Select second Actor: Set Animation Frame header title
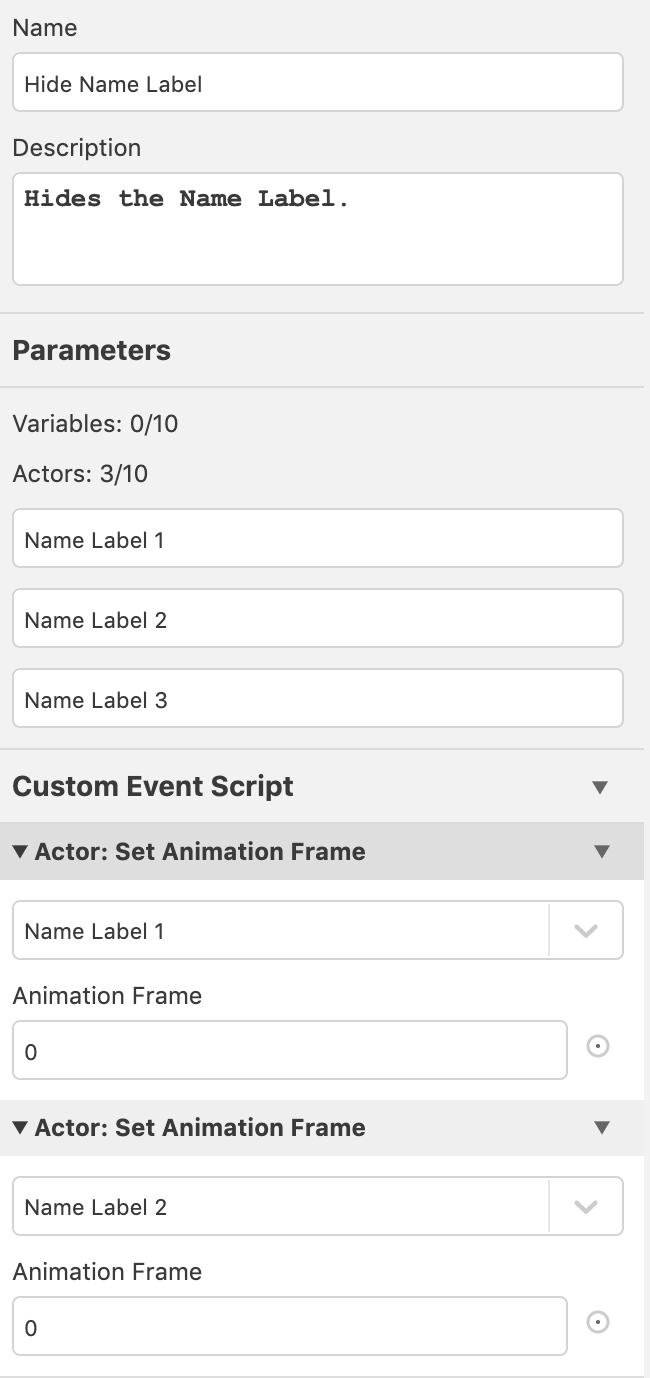 [200, 1128]
